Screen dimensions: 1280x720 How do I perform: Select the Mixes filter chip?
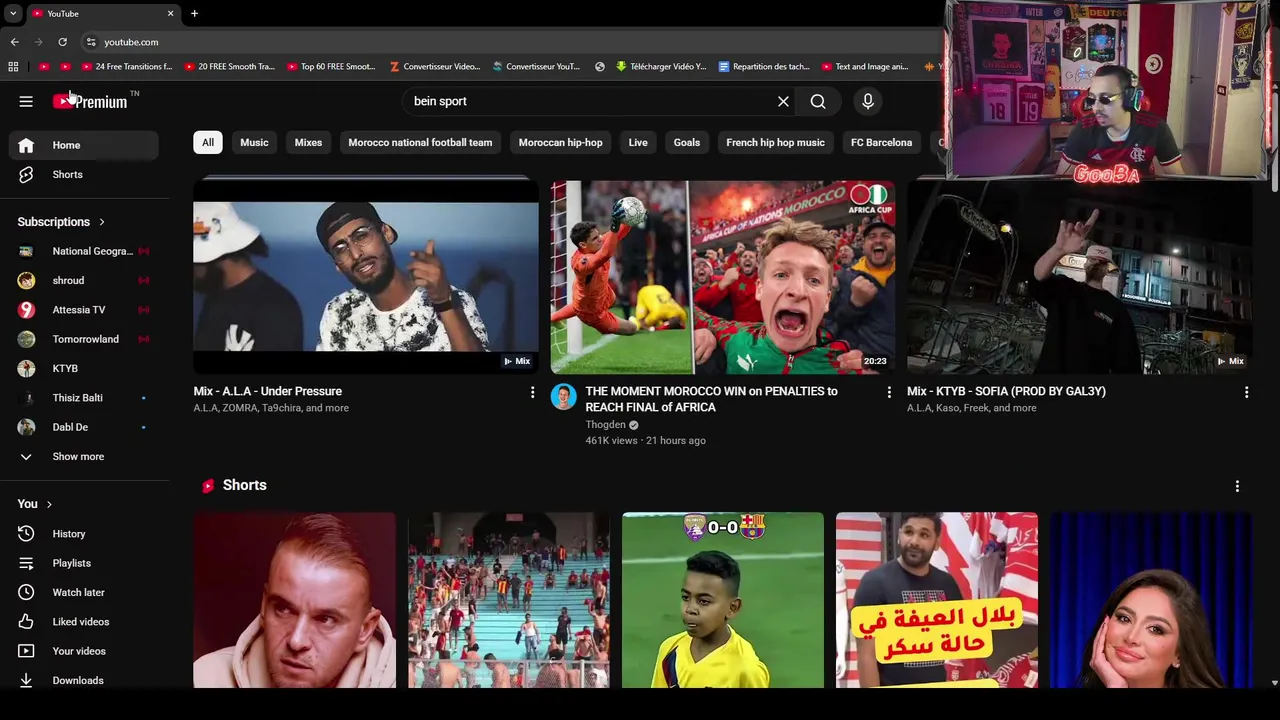tap(308, 142)
